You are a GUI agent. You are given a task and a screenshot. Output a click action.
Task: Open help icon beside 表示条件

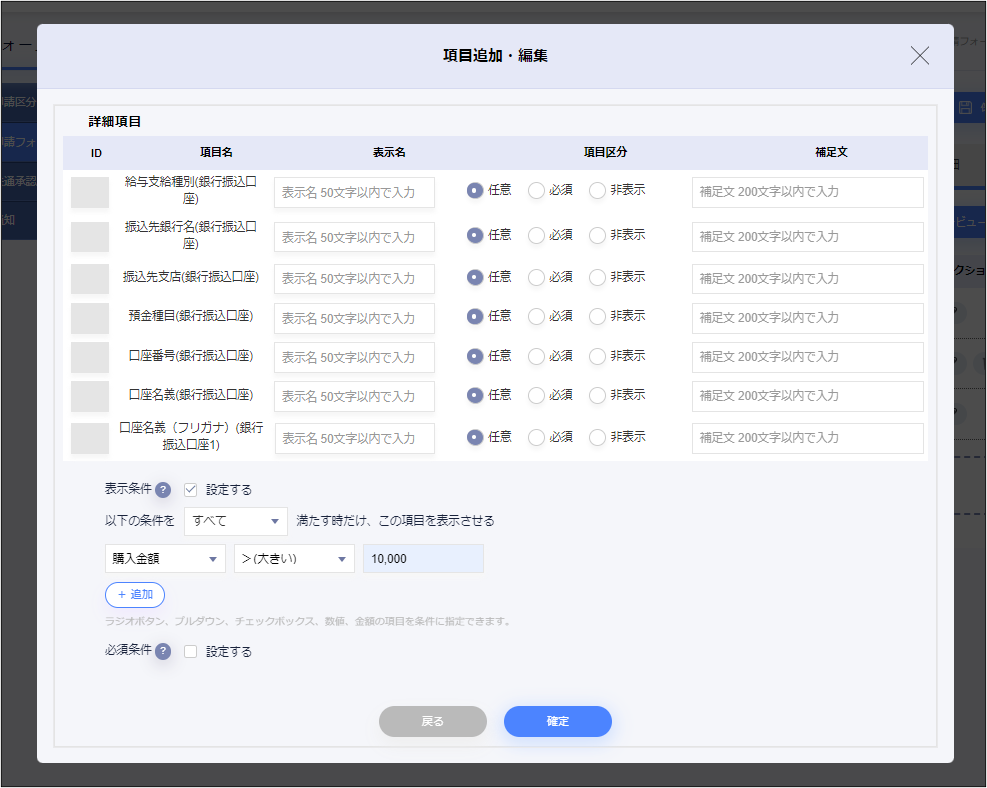tap(163, 490)
